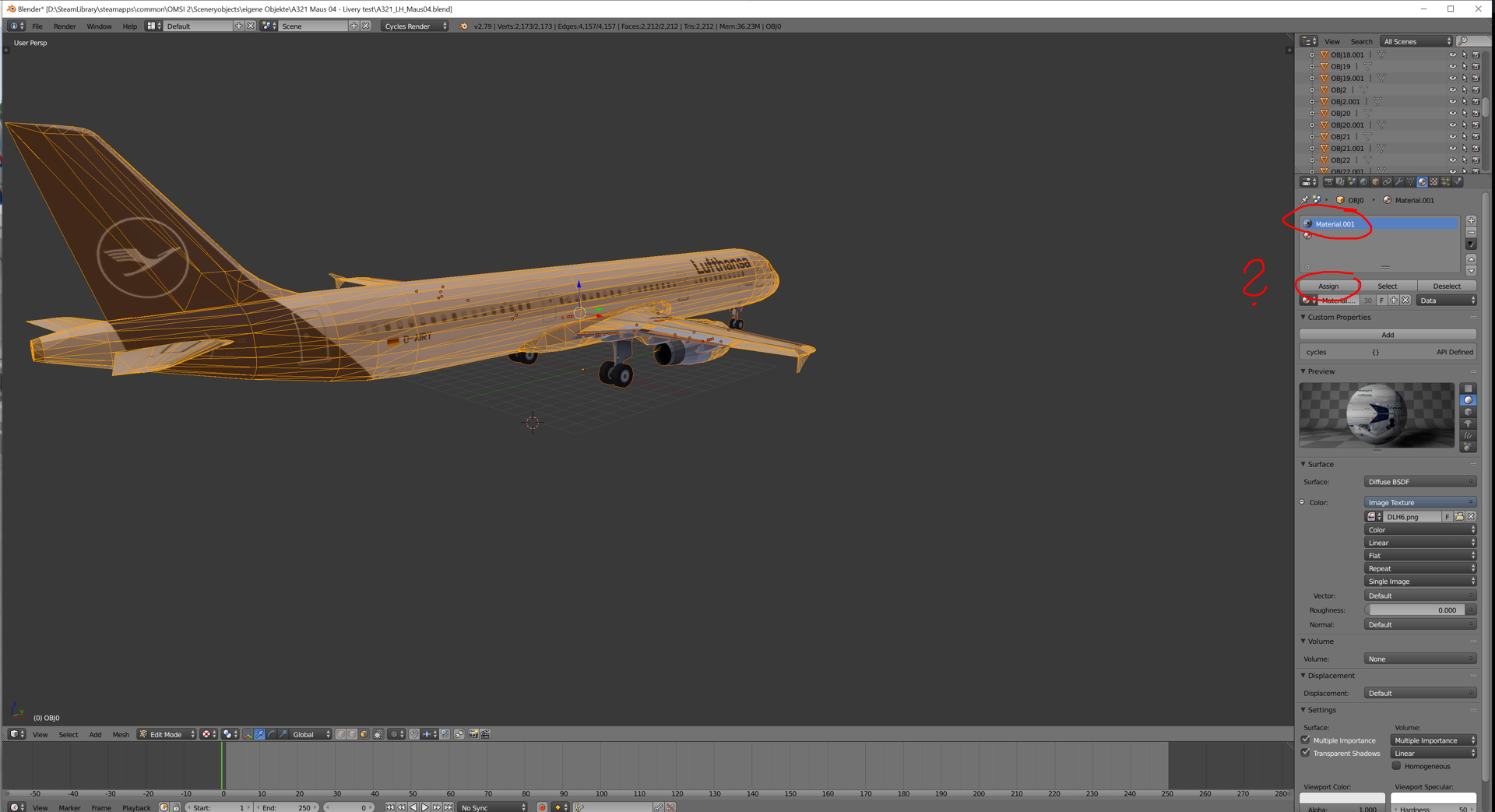Open the Edit Mode dropdown
The height and width of the screenshot is (812, 1495).
167,734
